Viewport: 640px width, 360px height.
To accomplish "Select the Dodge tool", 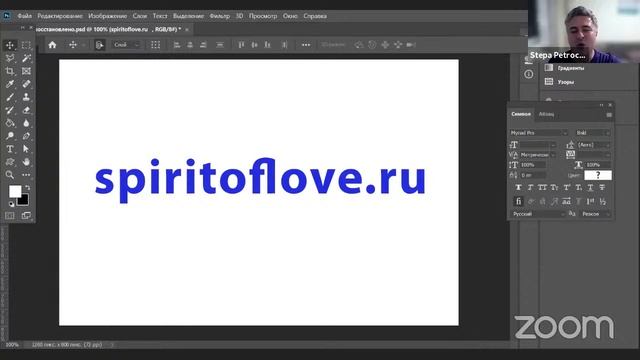I will [x=10, y=136].
